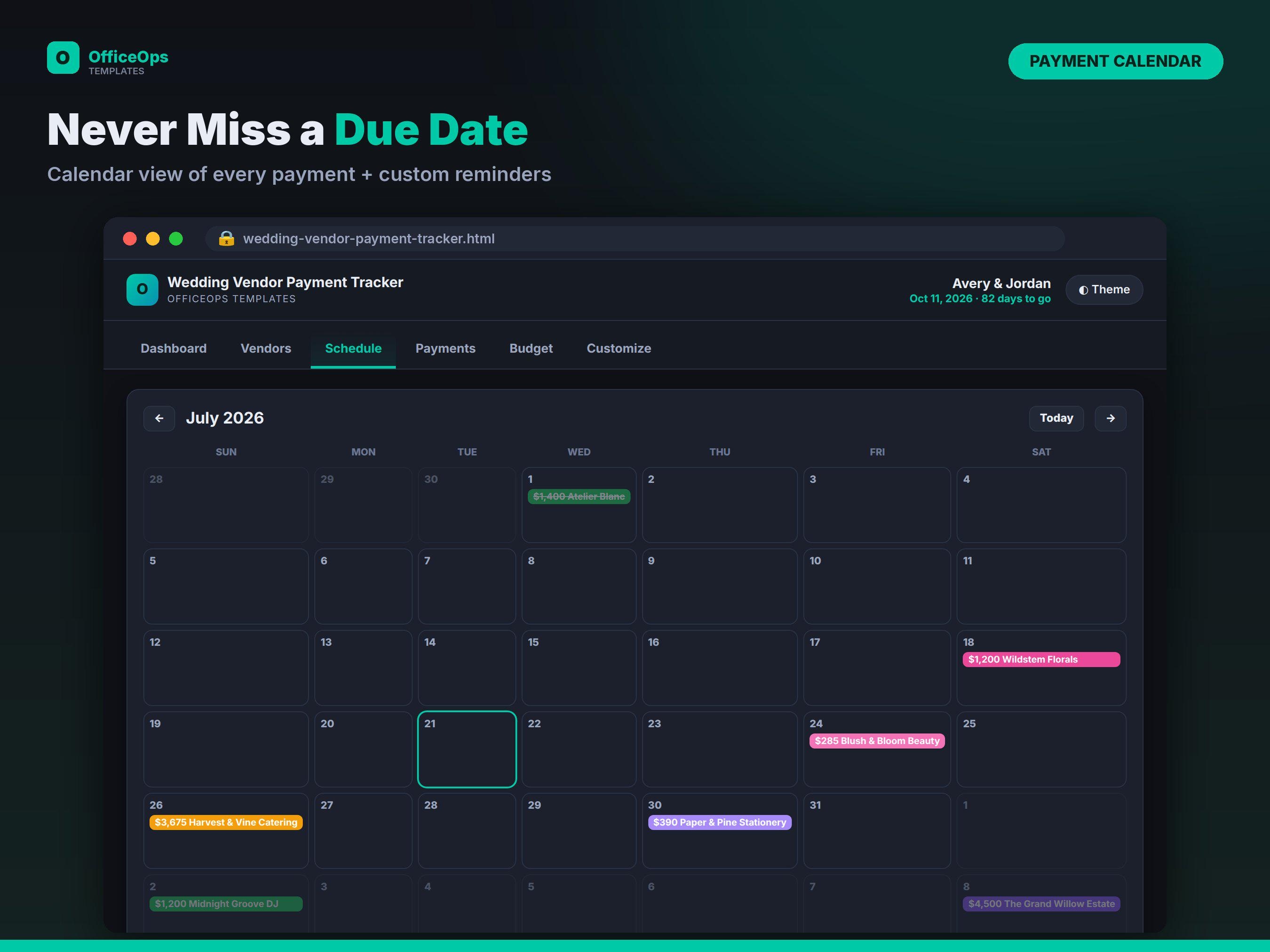This screenshot has width=1270, height=952.
Task: Go to the Customize tab
Action: [619, 348]
